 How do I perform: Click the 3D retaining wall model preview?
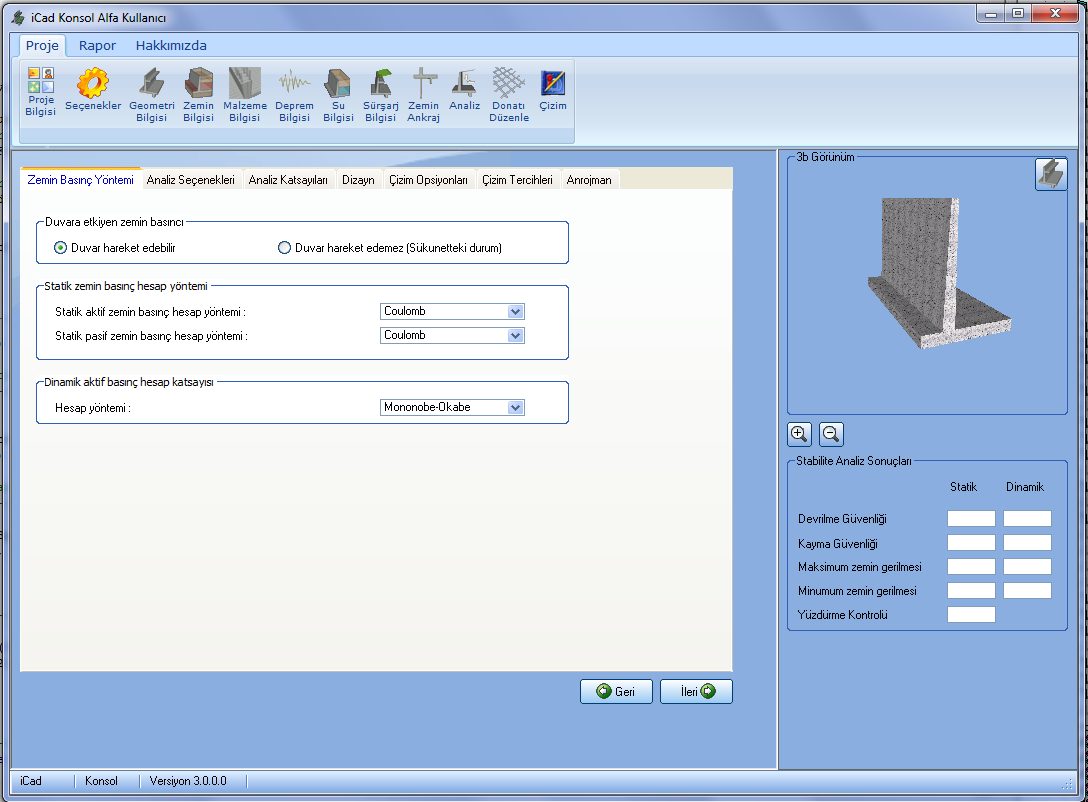940,273
